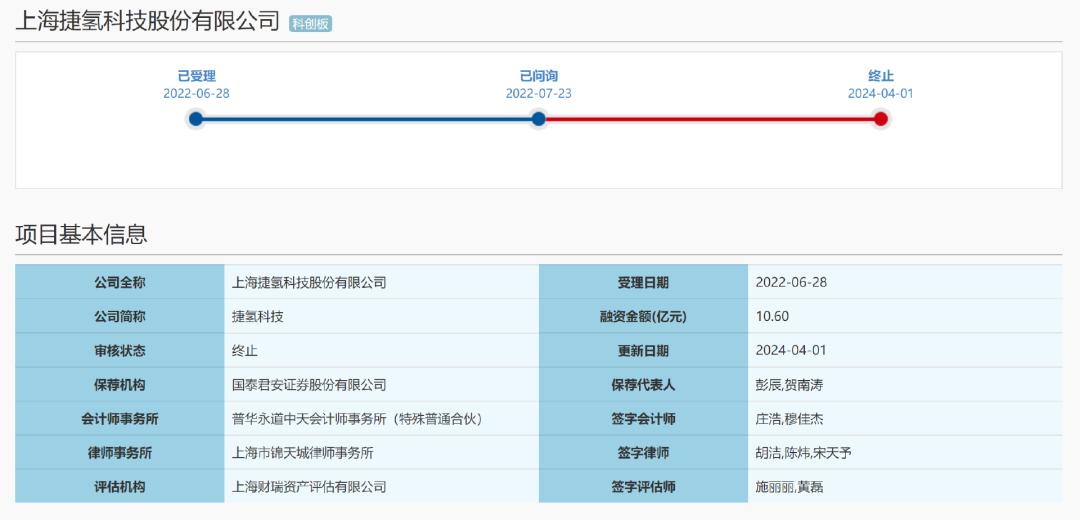Click the red progress line segment 已问询 to 终止
The width and height of the screenshot is (1080, 520).
[709, 119]
